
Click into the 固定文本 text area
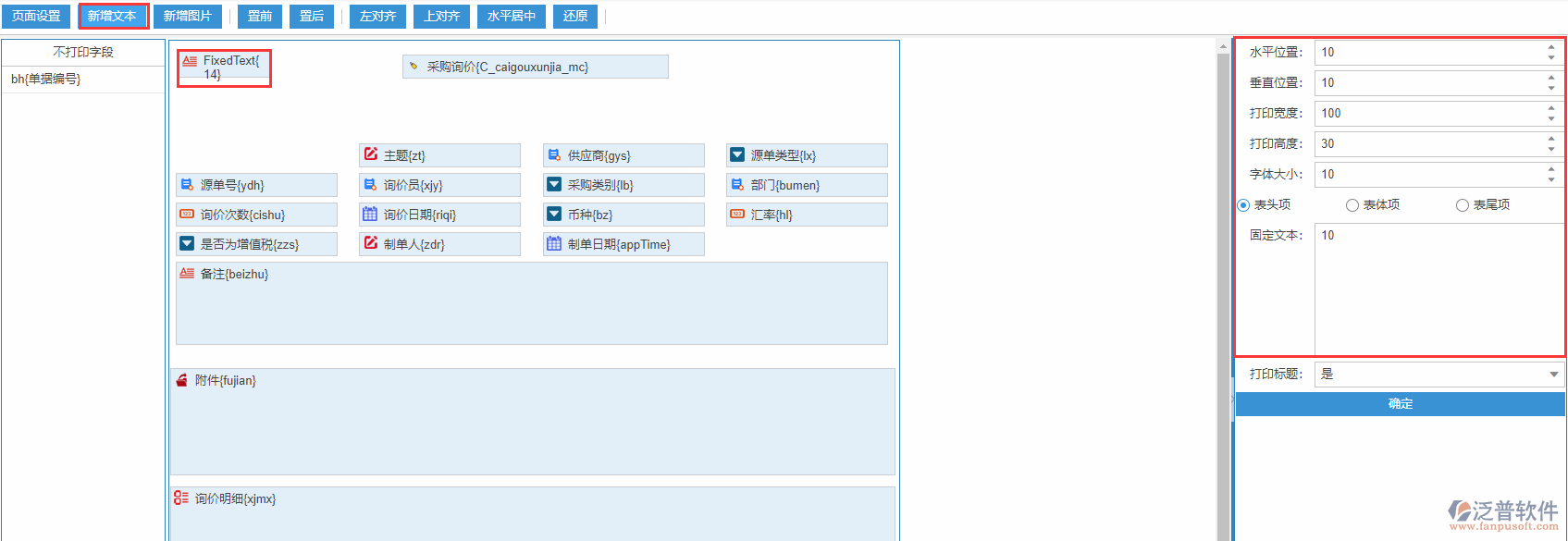1438,289
